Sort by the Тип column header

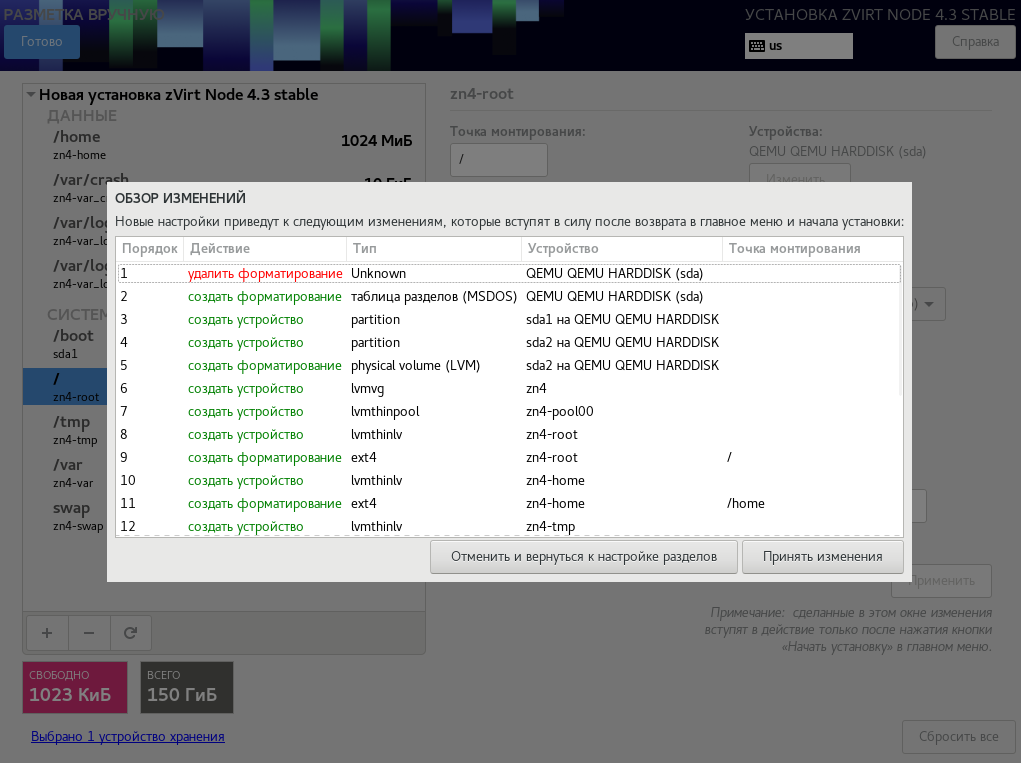click(434, 249)
